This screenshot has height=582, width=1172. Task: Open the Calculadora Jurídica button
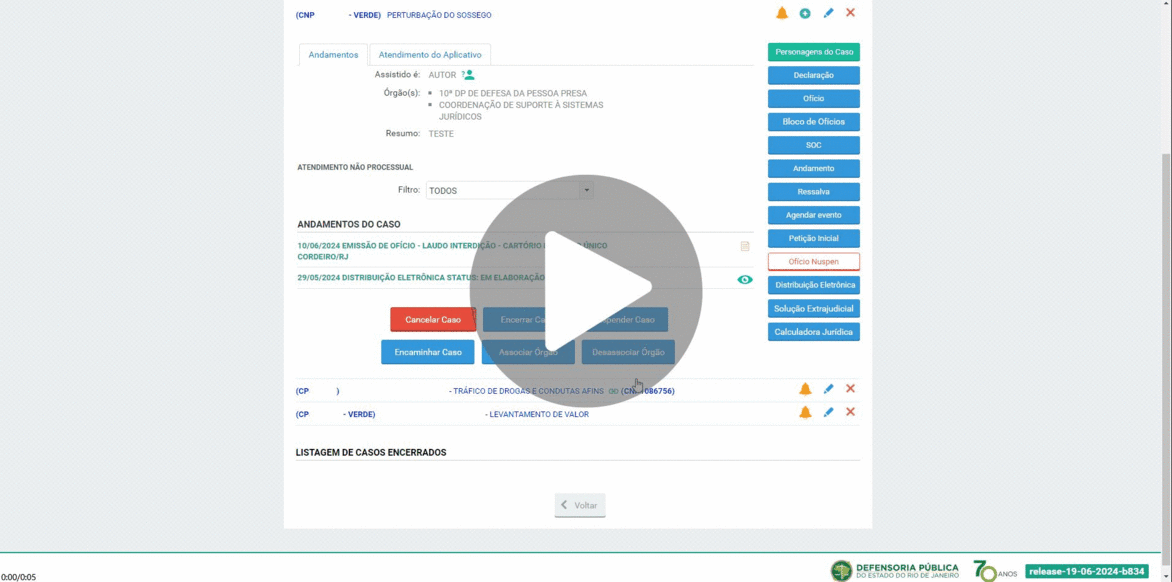(814, 332)
